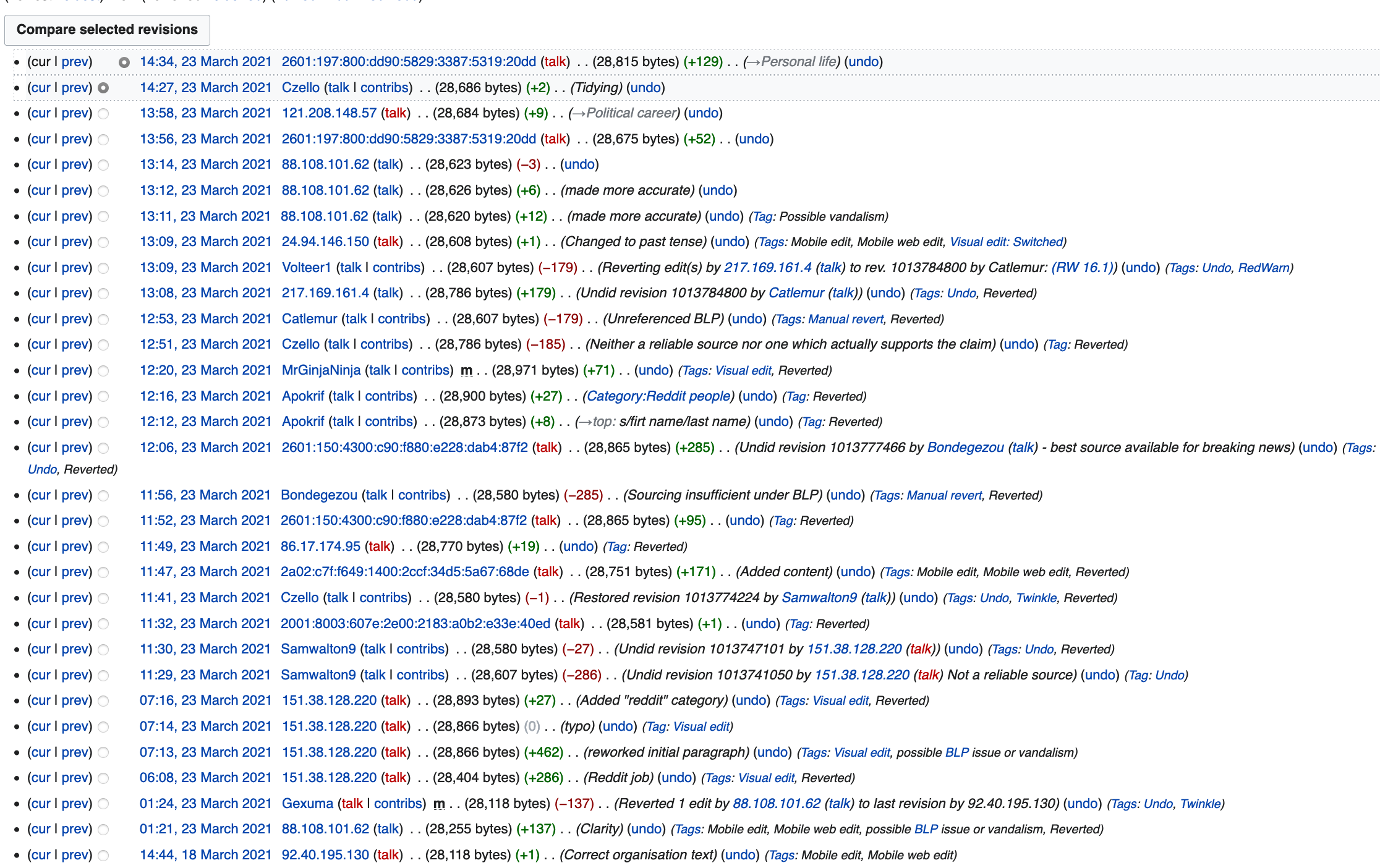The height and width of the screenshot is (868, 1380).
Task: Open the 12:51, 23 March 2021 revision
Action: (x=205, y=344)
